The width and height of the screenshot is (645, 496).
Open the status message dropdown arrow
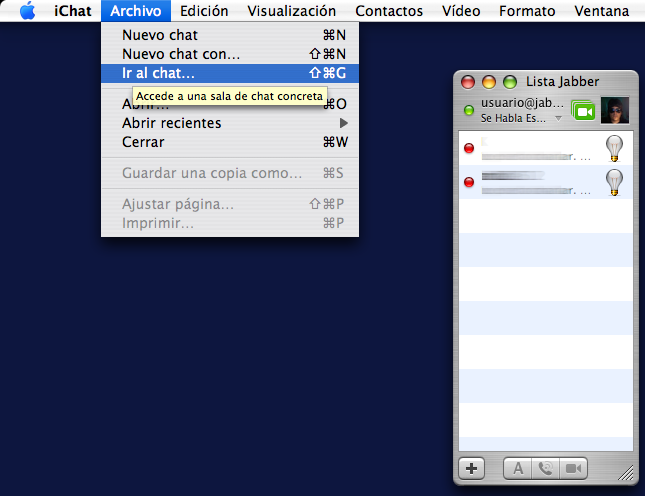tap(558, 118)
